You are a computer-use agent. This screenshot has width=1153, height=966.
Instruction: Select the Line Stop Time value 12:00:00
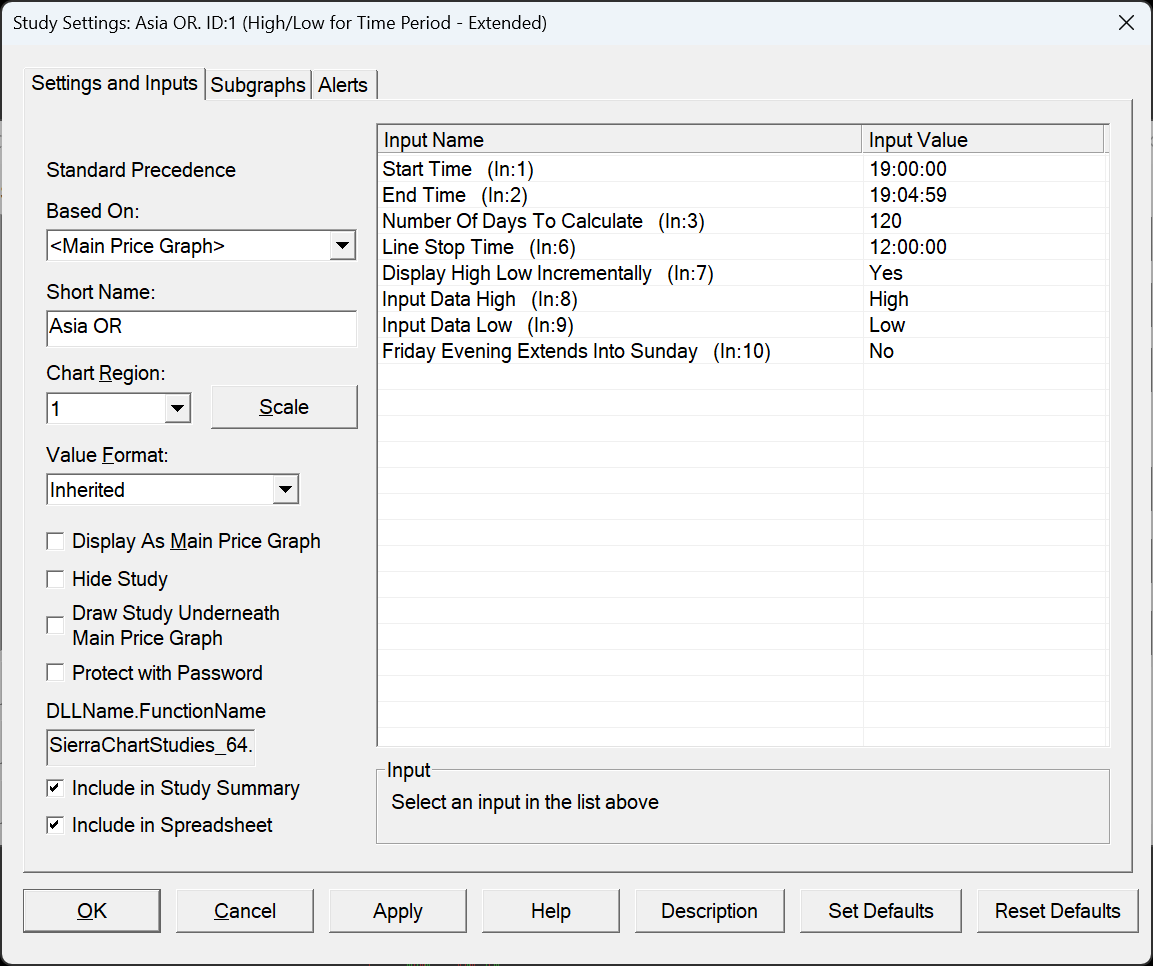(x=908, y=247)
